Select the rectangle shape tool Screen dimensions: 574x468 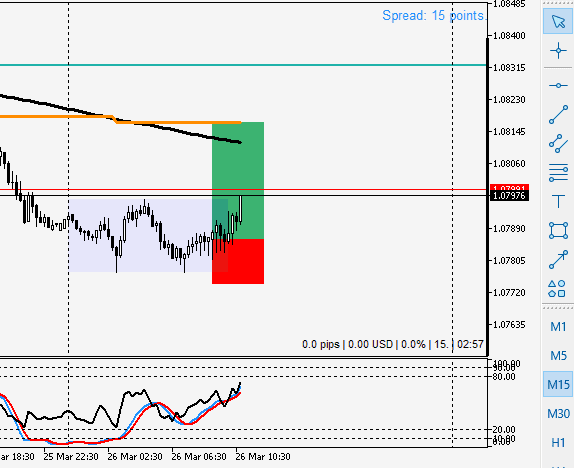point(558,231)
